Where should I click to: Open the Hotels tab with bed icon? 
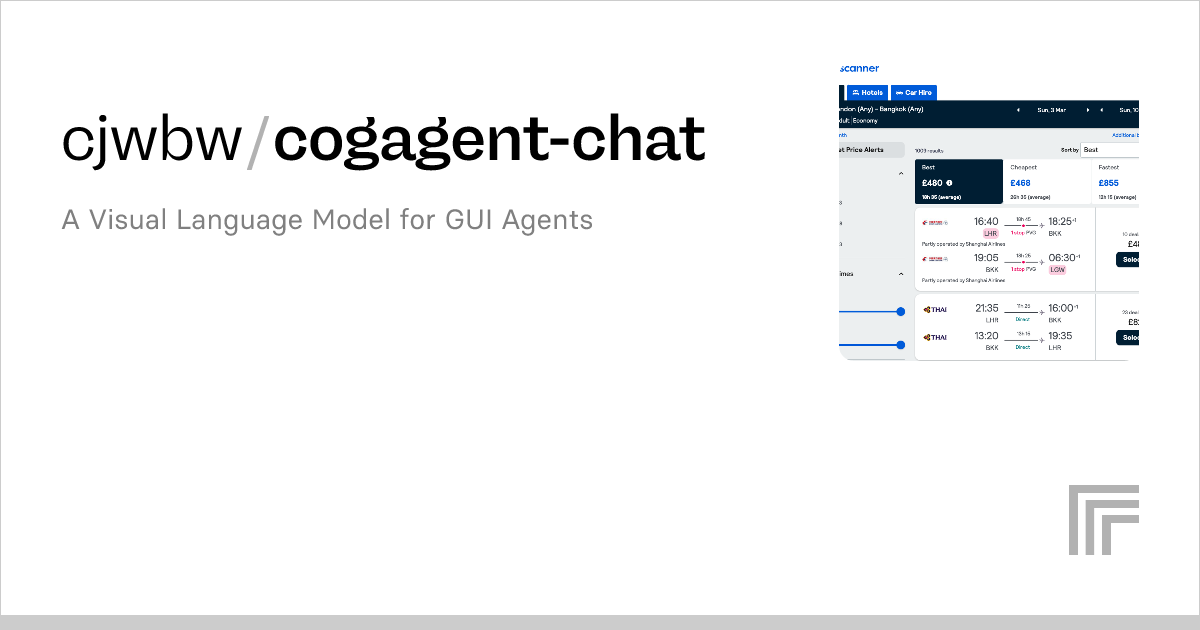coord(867,92)
